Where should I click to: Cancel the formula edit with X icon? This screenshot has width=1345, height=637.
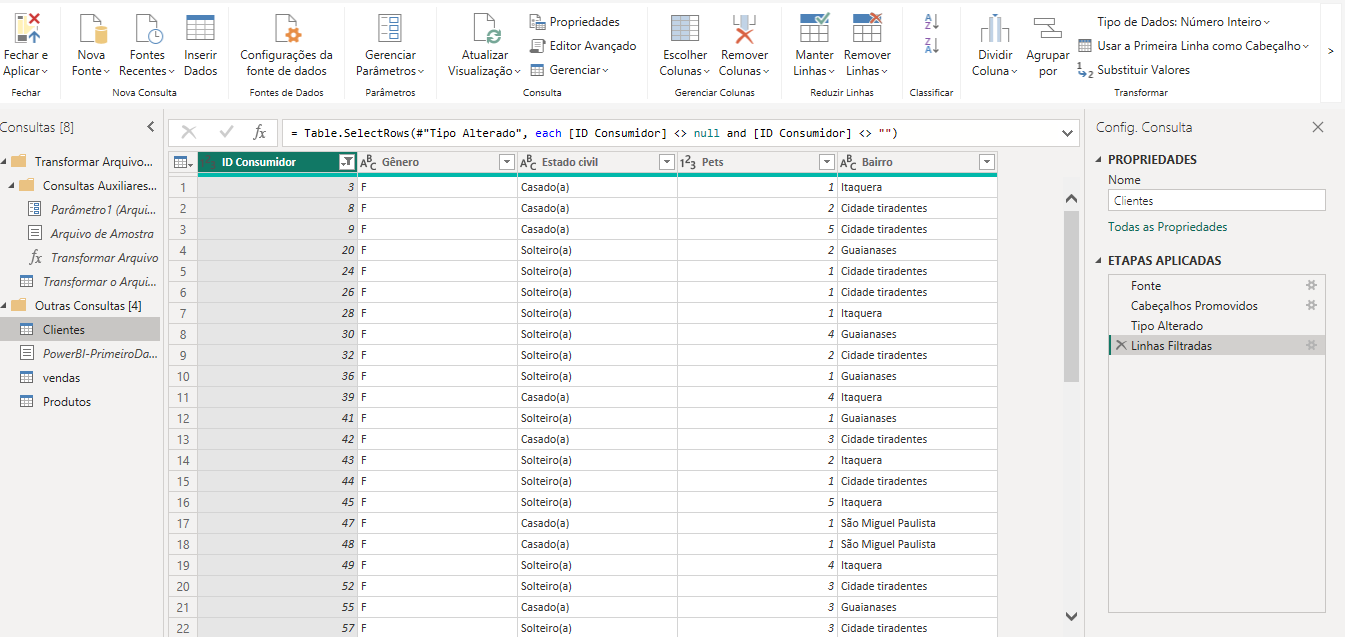pyautogui.click(x=188, y=132)
